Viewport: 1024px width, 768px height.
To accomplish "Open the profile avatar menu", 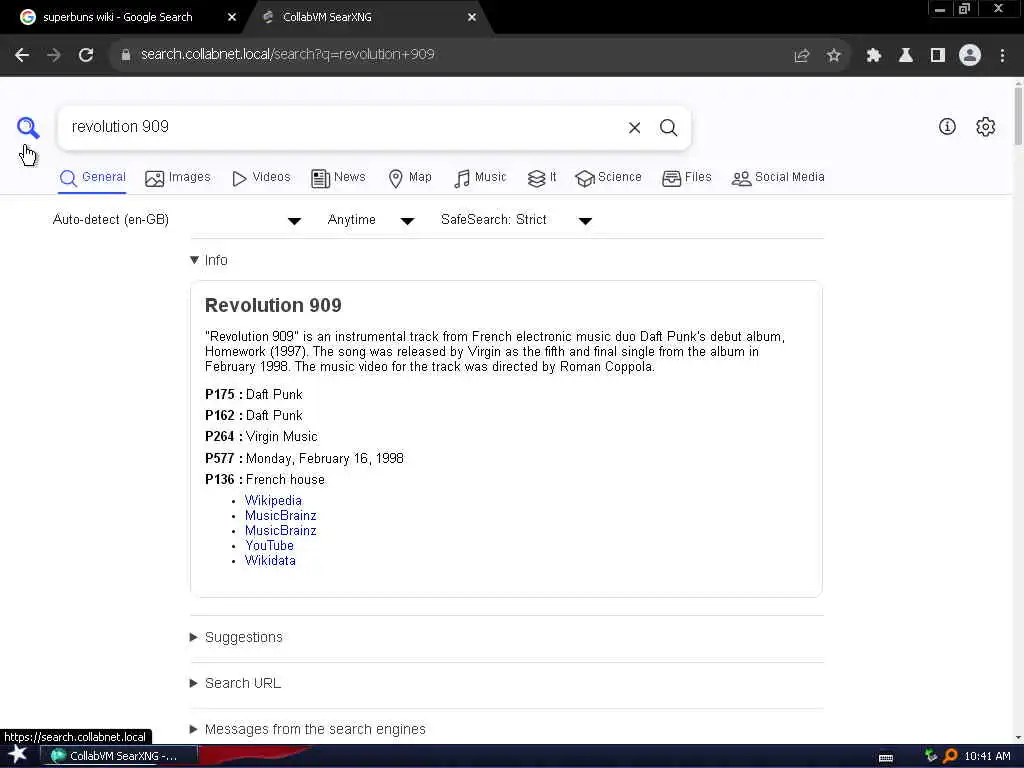I will pos(970,56).
